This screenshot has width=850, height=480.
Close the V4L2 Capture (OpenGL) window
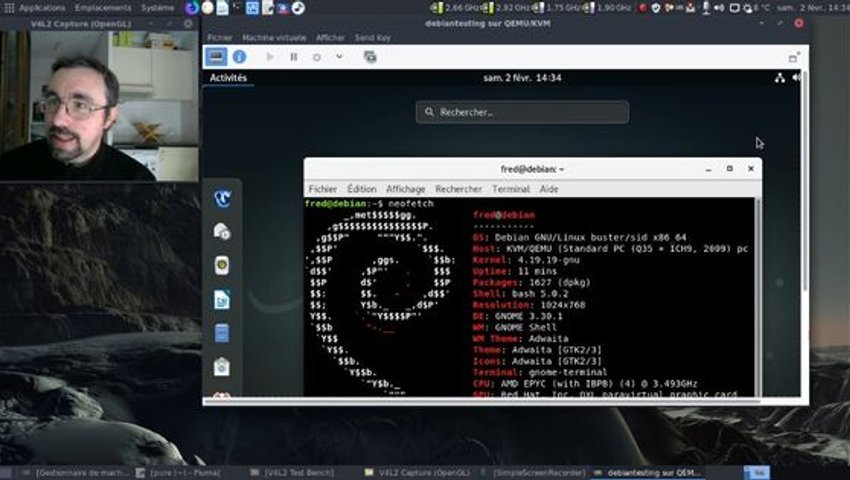pos(188,23)
